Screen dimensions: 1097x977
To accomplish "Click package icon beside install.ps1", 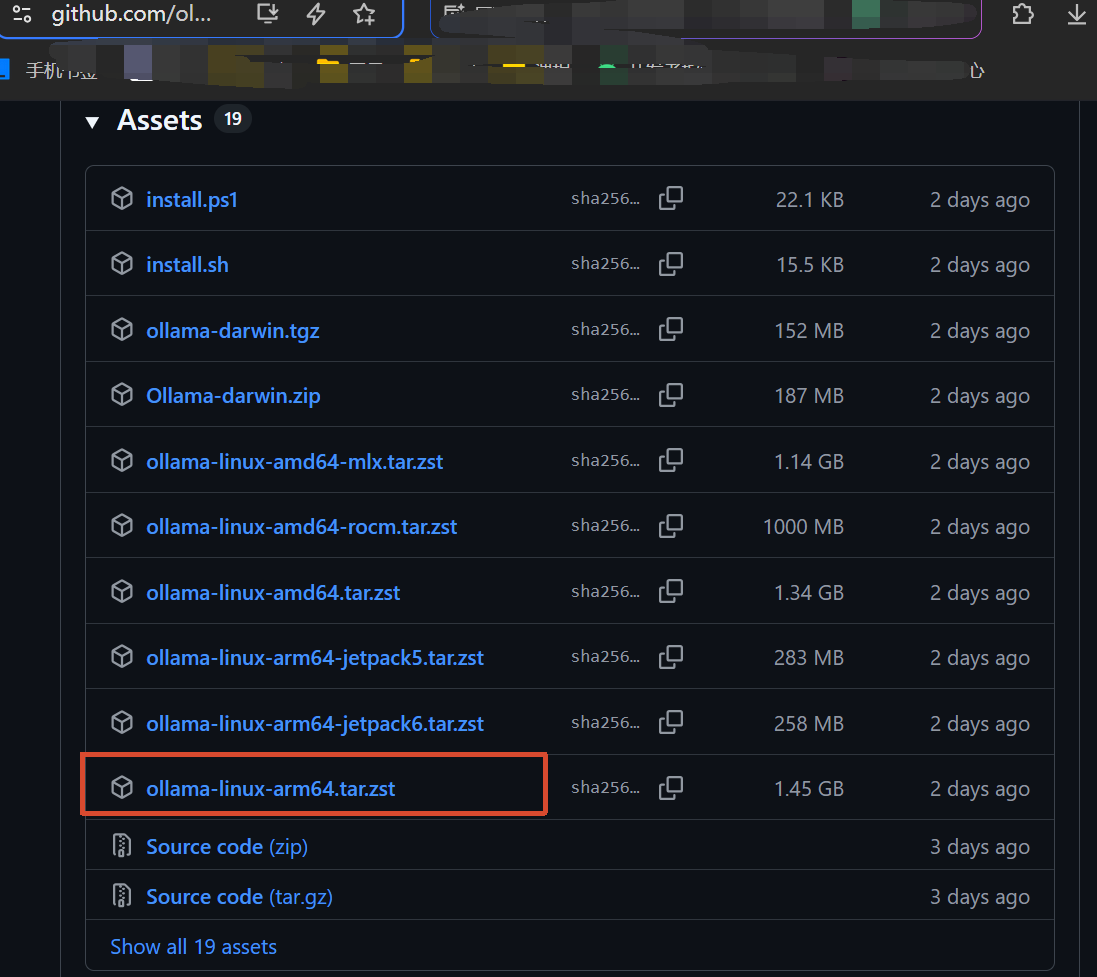I will pyautogui.click(x=122, y=199).
